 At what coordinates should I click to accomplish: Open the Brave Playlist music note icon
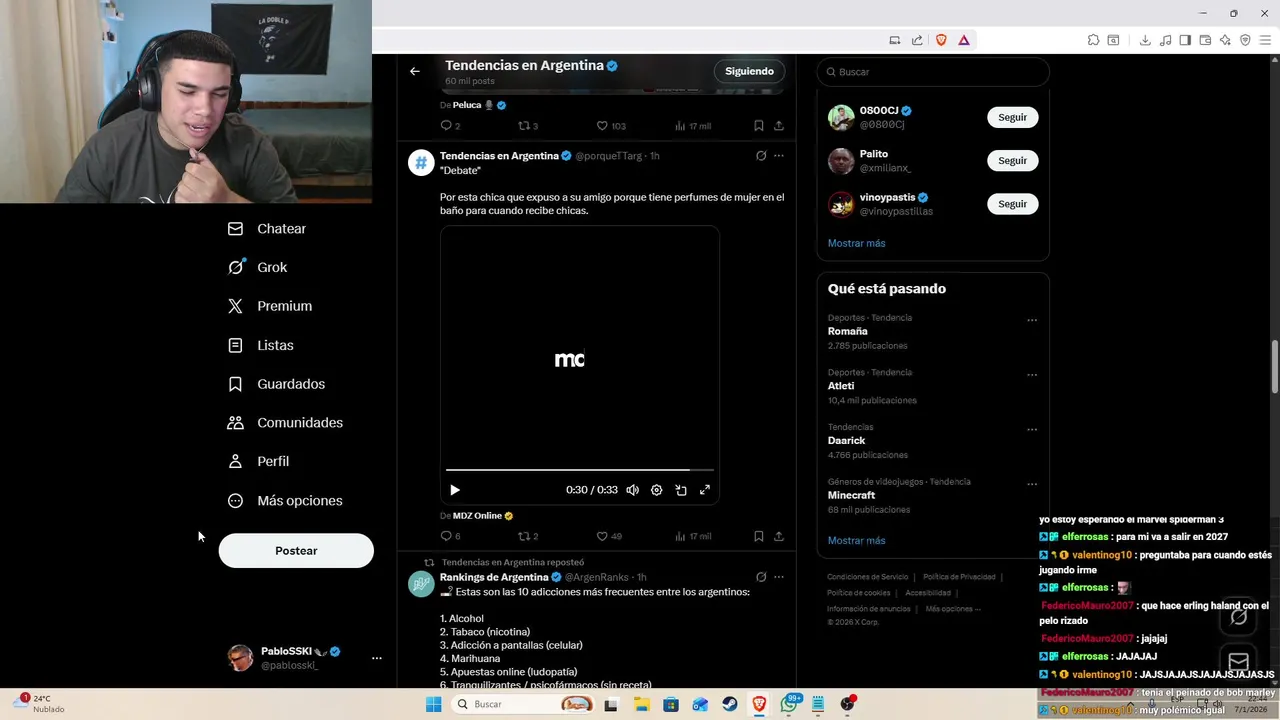[1165, 40]
